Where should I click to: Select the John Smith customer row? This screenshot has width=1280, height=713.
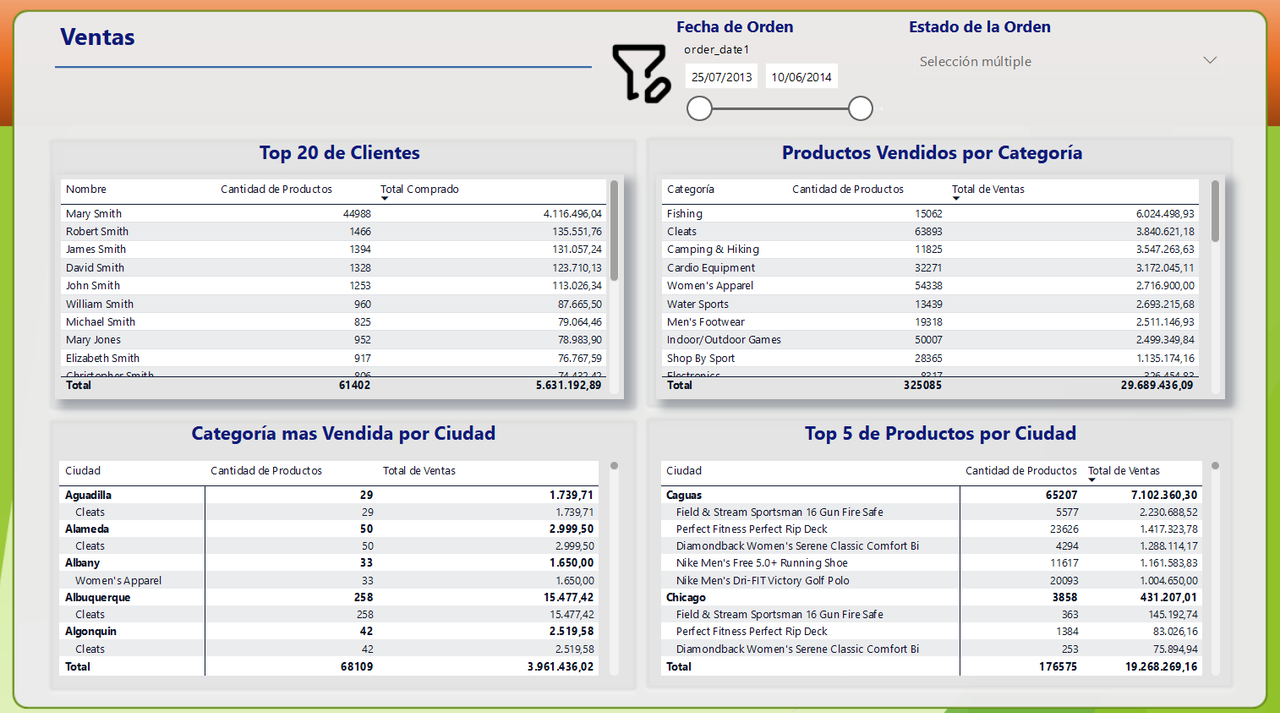pos(334,285)
